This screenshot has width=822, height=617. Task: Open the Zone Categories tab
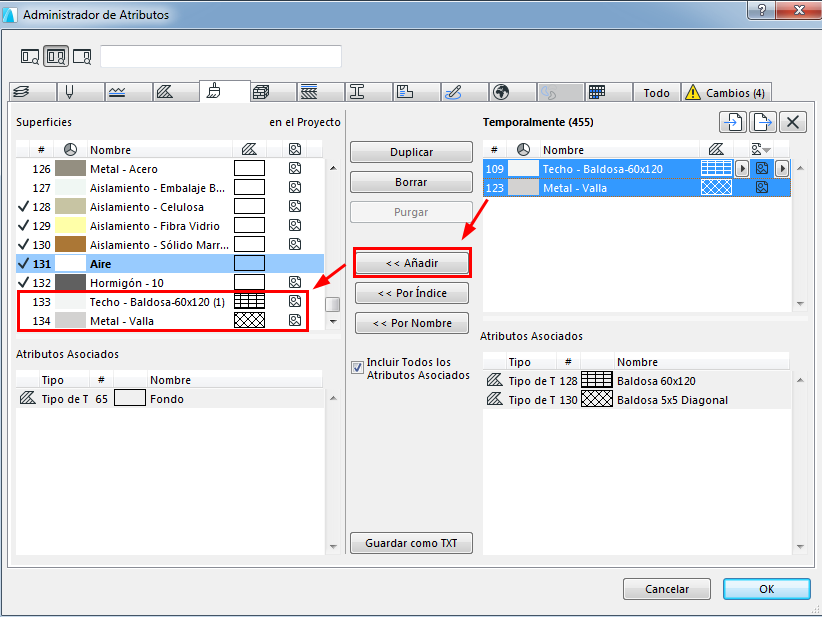pos(417,92)
